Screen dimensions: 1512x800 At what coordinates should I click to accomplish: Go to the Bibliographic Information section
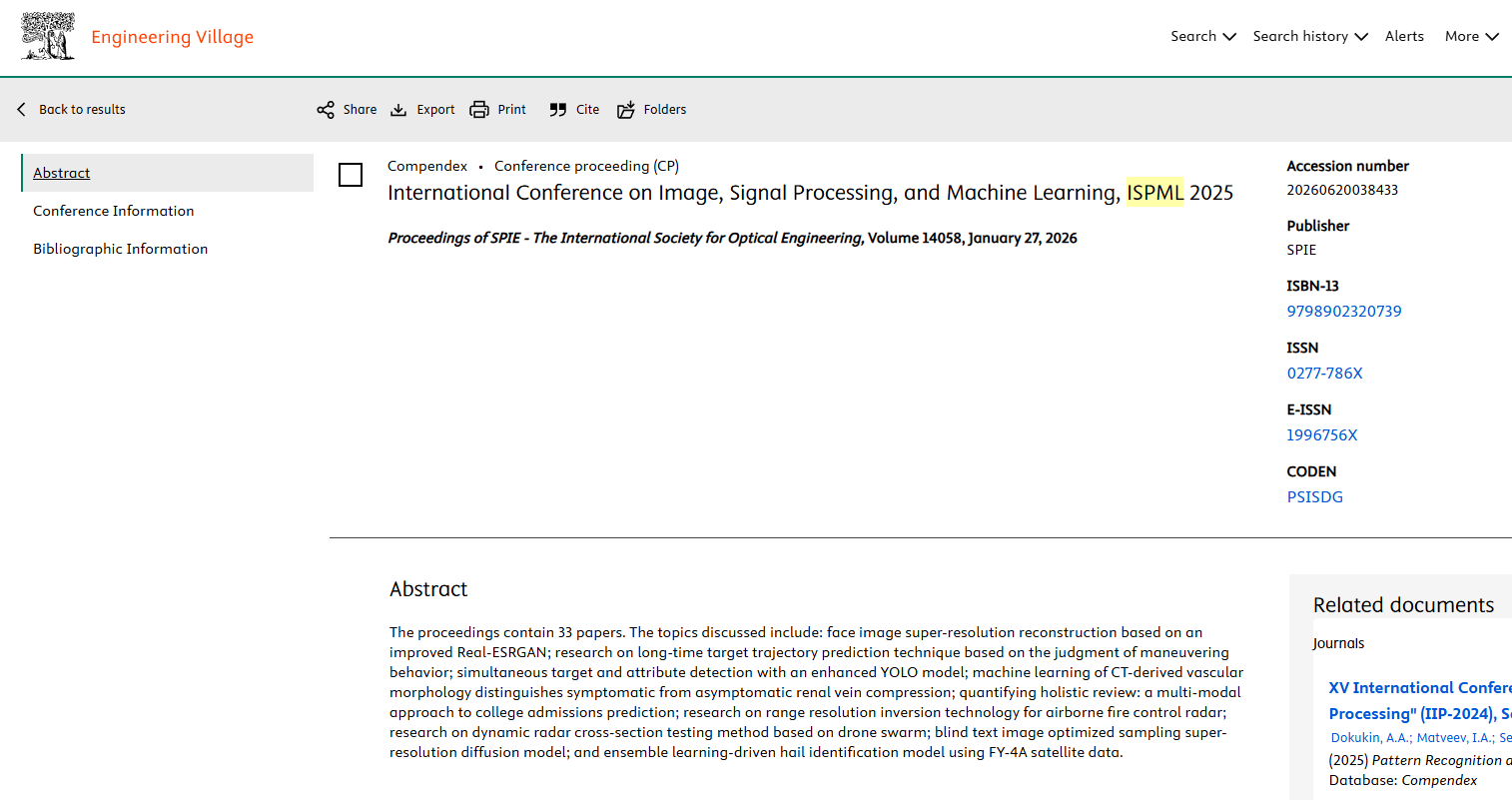120,249
